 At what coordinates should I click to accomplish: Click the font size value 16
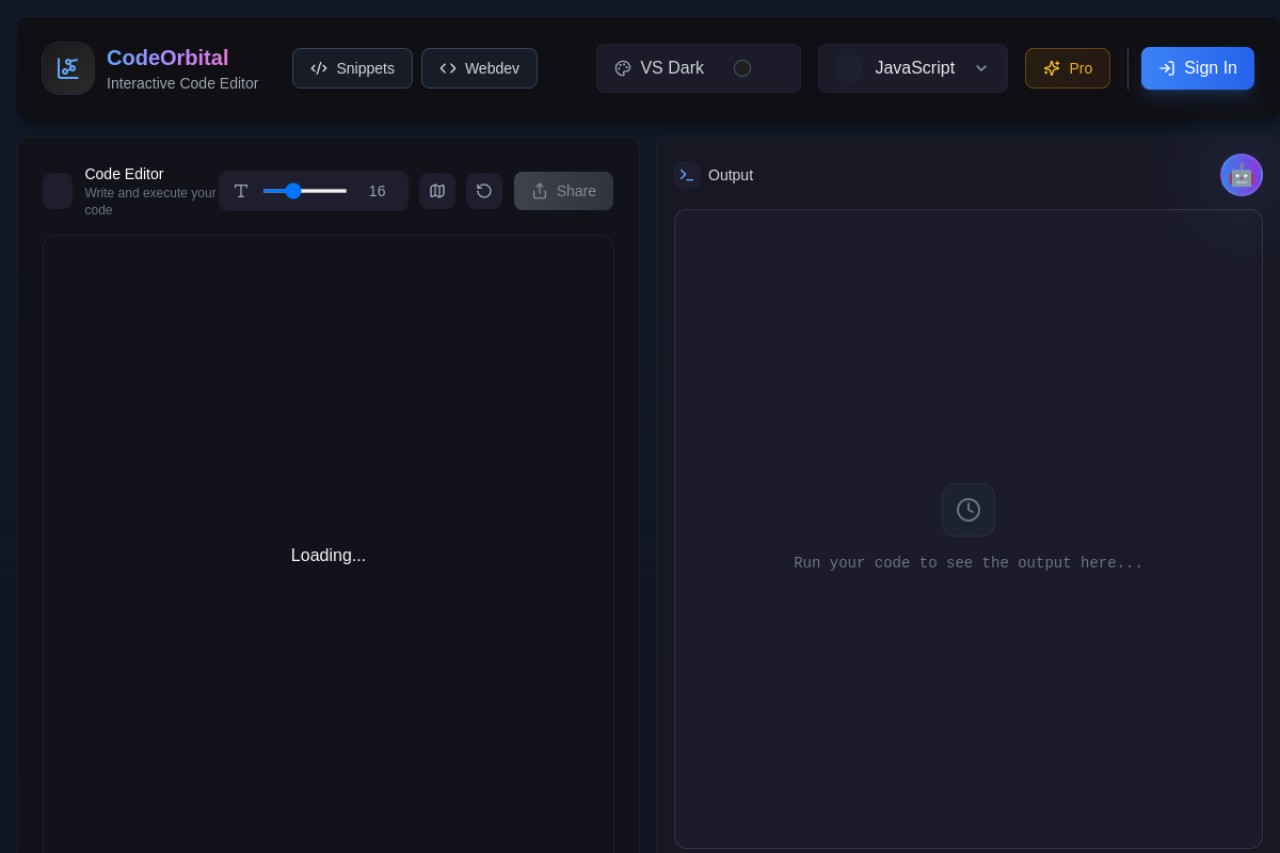coord(377,191)
